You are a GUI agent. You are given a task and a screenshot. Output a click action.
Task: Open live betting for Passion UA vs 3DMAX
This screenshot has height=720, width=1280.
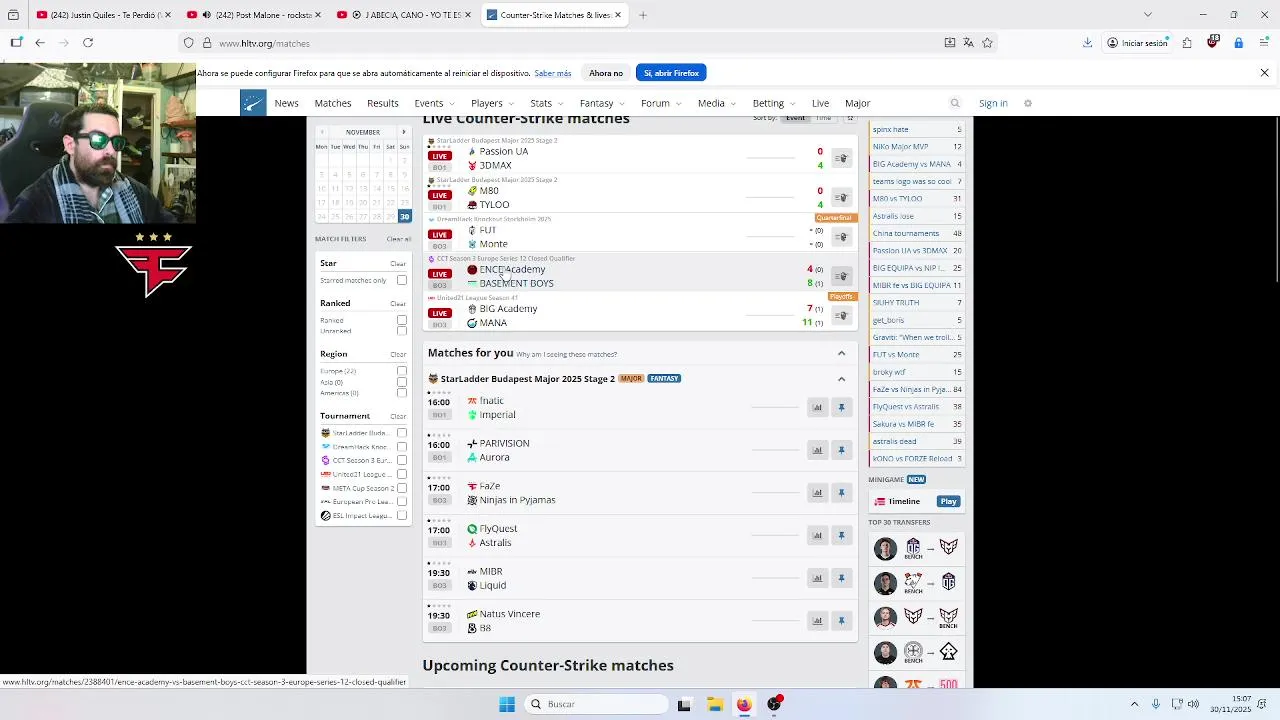point(842,158)
